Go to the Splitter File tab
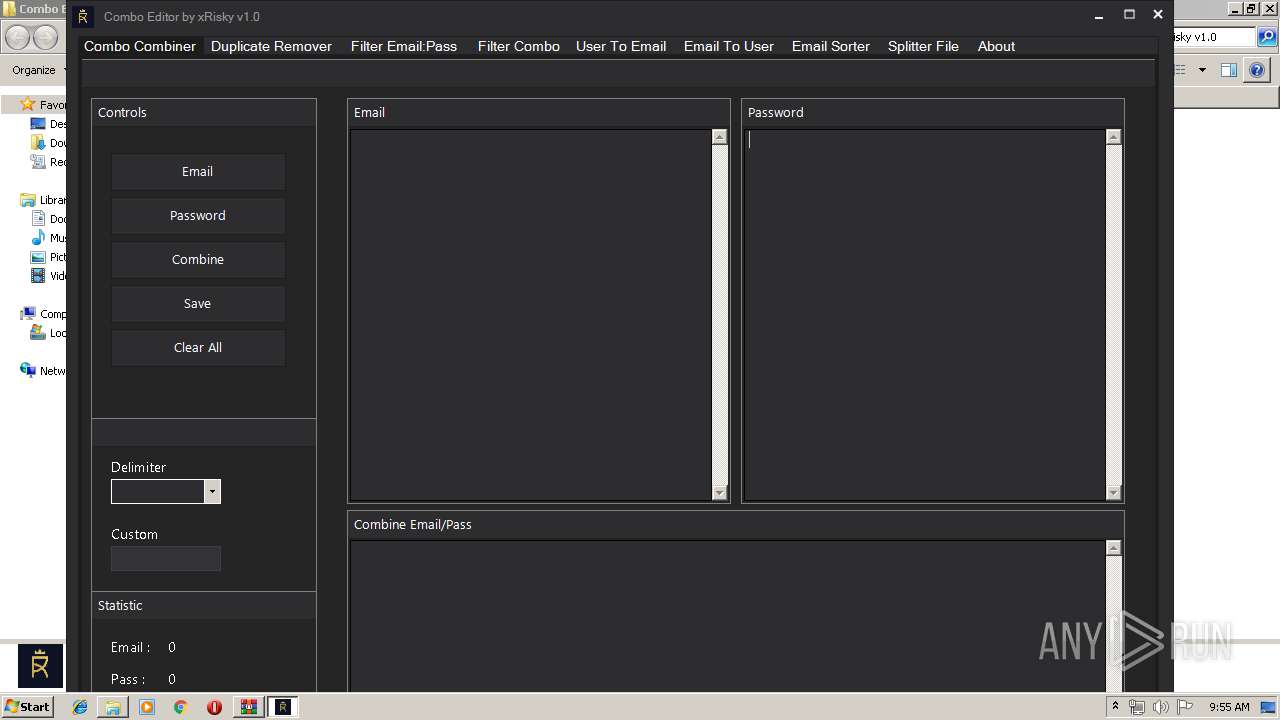The image size is (1280, 720). pos(923,46)
